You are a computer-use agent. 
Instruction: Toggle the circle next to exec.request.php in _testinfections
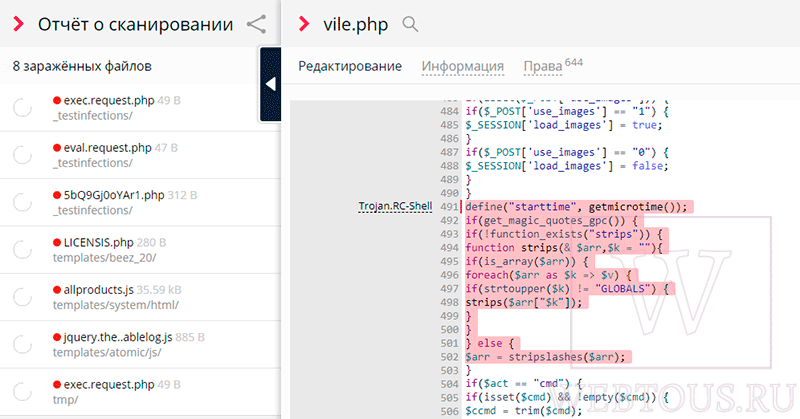coord(22,108)
